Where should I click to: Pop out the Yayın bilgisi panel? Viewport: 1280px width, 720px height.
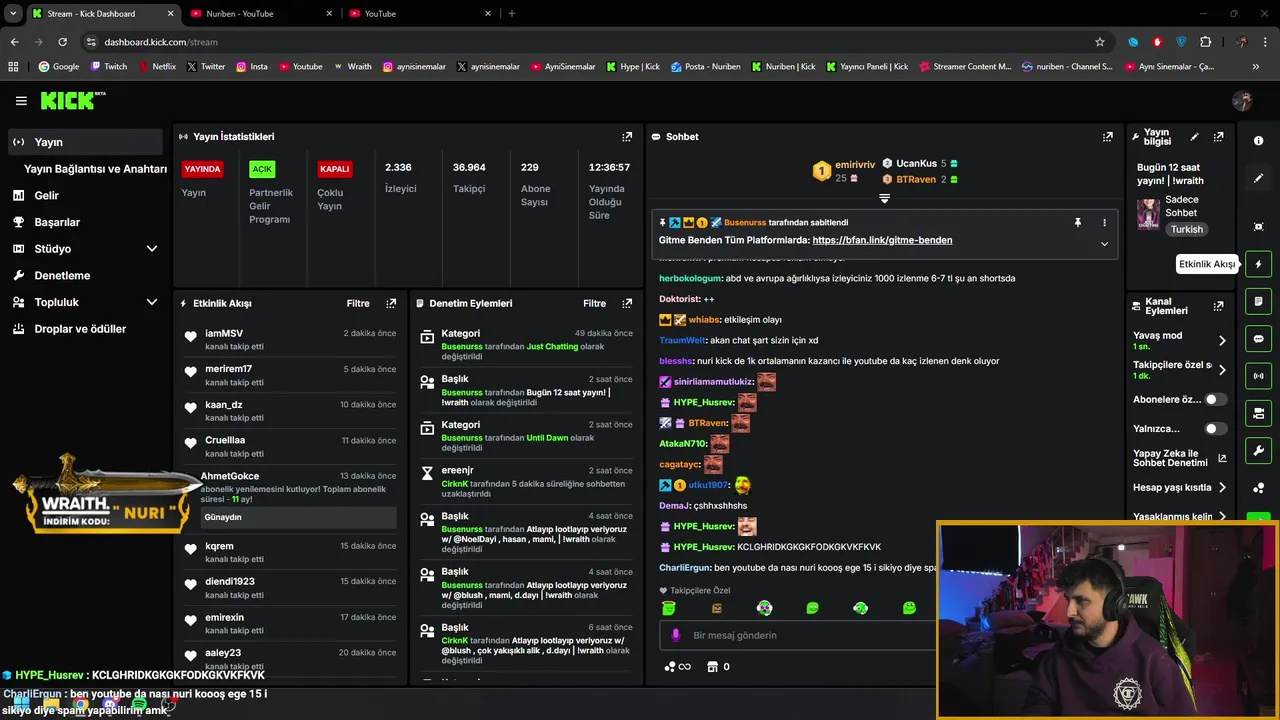click(x=1218, y=137)
